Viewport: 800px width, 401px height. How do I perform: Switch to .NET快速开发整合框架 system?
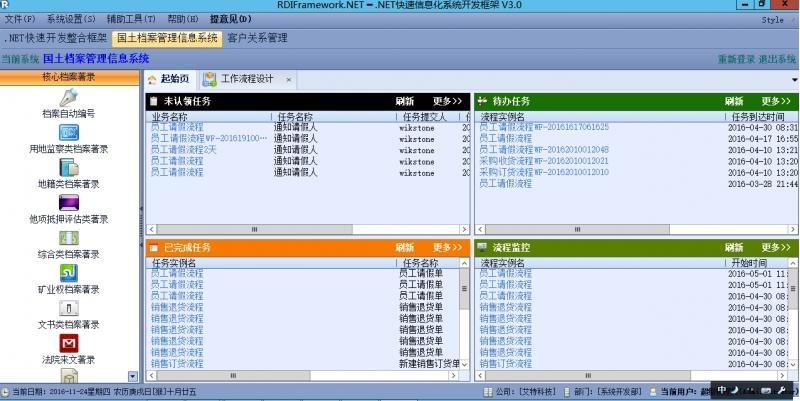pyautogui.click(x=55, y=38)
